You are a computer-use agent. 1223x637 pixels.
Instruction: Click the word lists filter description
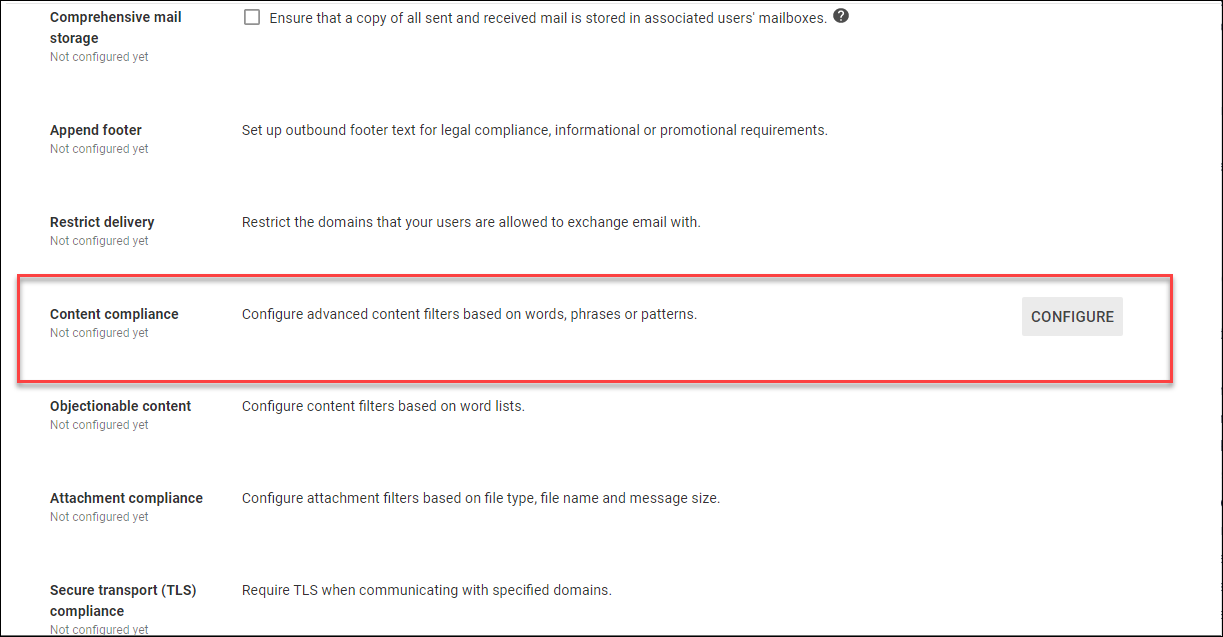(383, 406)
